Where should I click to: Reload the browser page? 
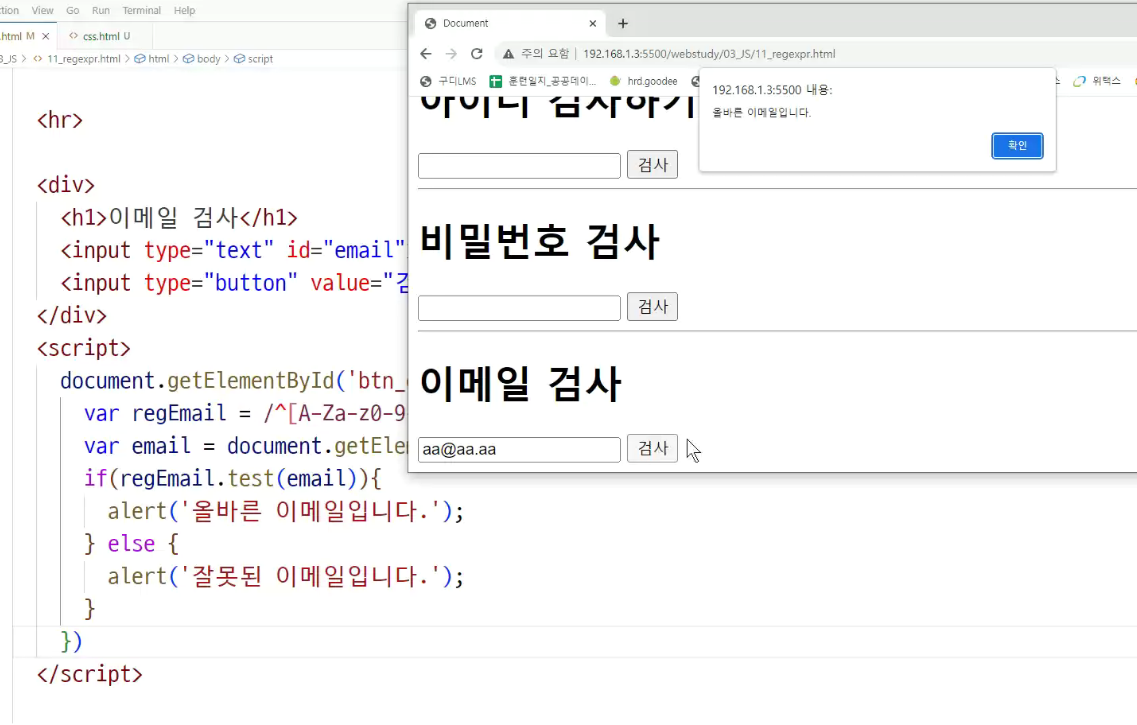point(476,54)
